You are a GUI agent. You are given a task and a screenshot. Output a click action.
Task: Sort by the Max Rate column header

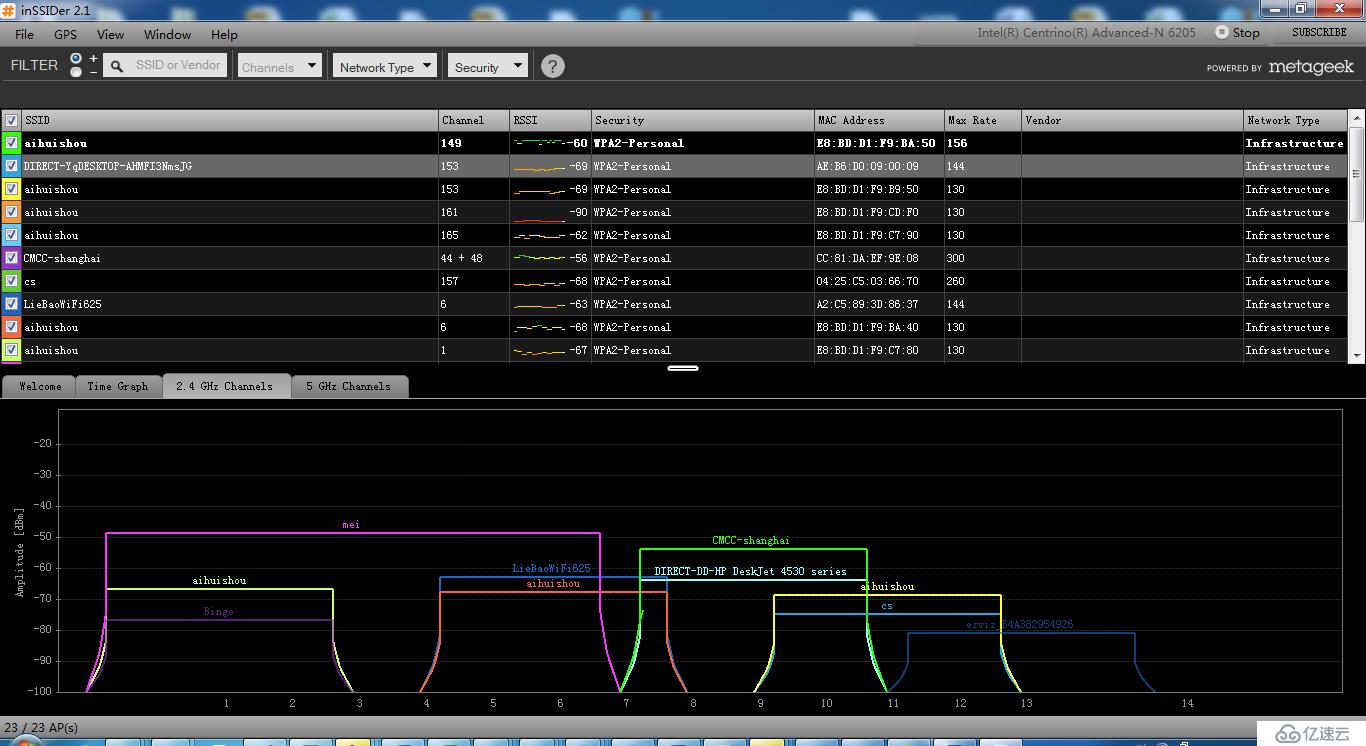click(x=982, y=120)
